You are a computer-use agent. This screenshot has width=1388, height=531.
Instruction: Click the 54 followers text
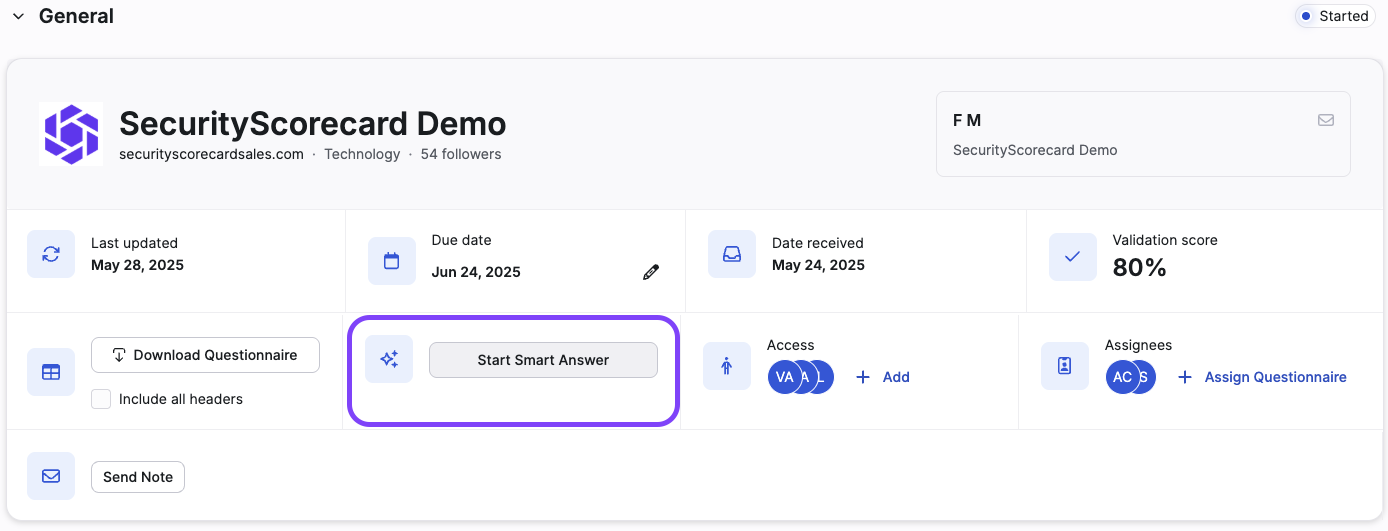(461, 154)
